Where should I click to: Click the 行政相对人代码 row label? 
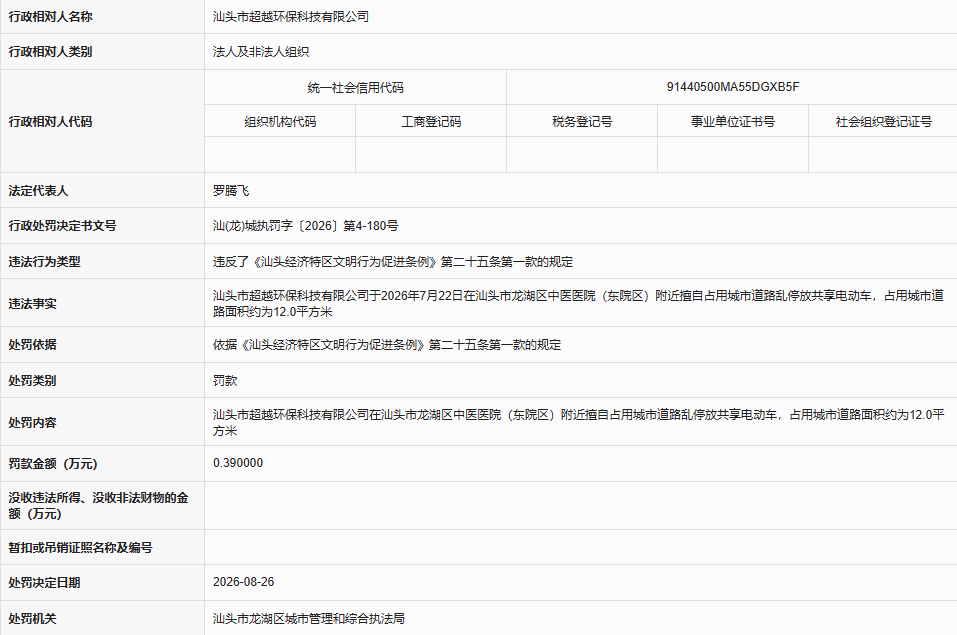coord(50,122)
